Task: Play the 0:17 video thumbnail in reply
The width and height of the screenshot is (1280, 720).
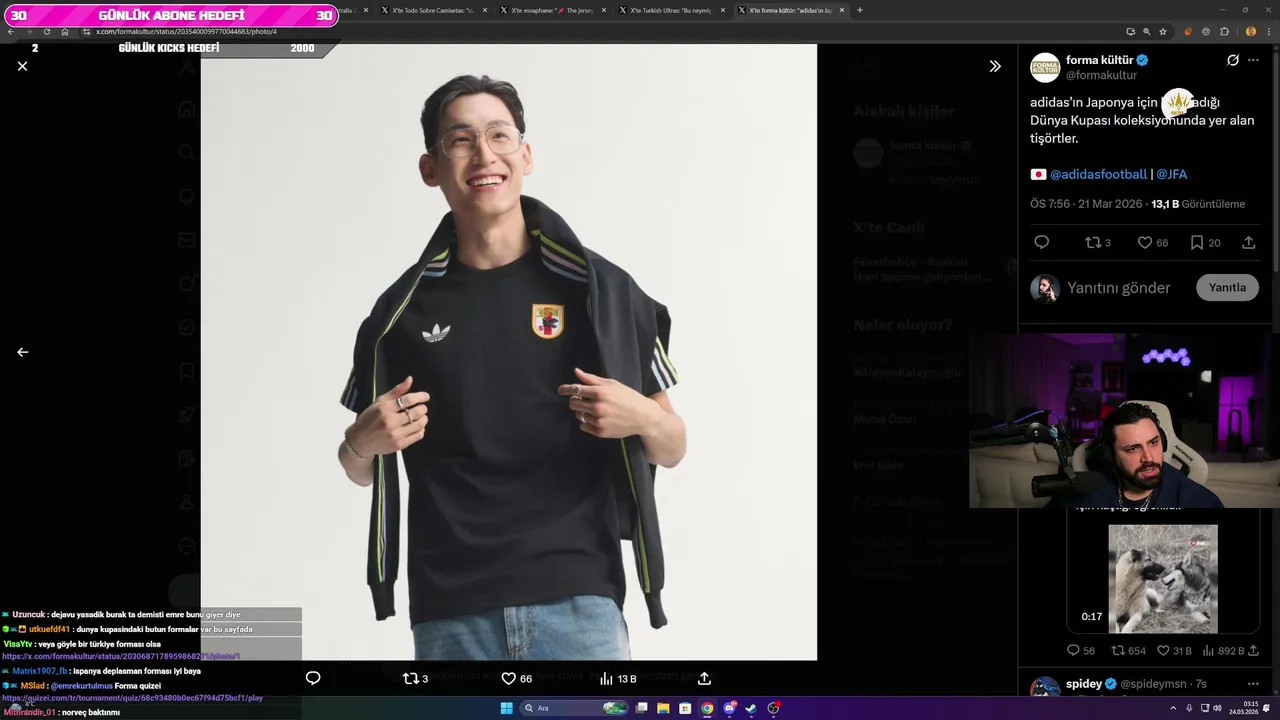Action: tap(1162, 579)
